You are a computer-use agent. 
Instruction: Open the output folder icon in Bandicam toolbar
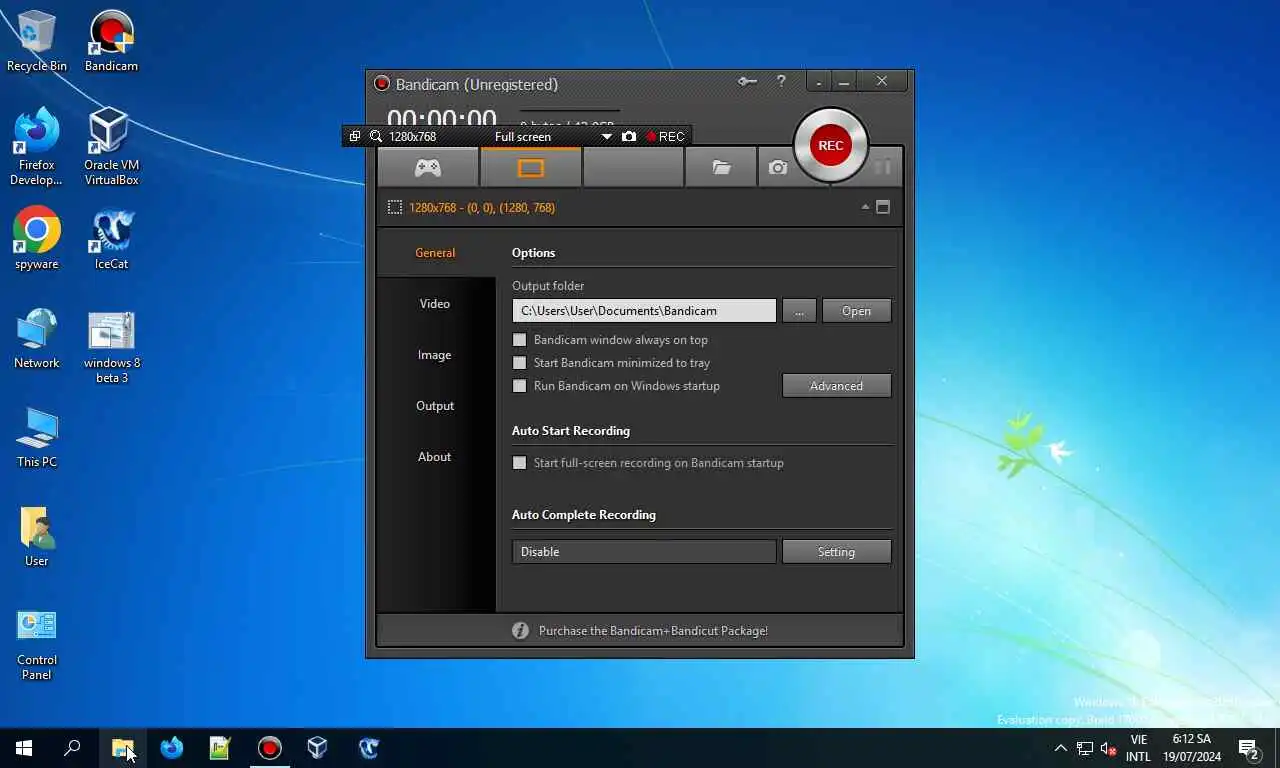721,168
